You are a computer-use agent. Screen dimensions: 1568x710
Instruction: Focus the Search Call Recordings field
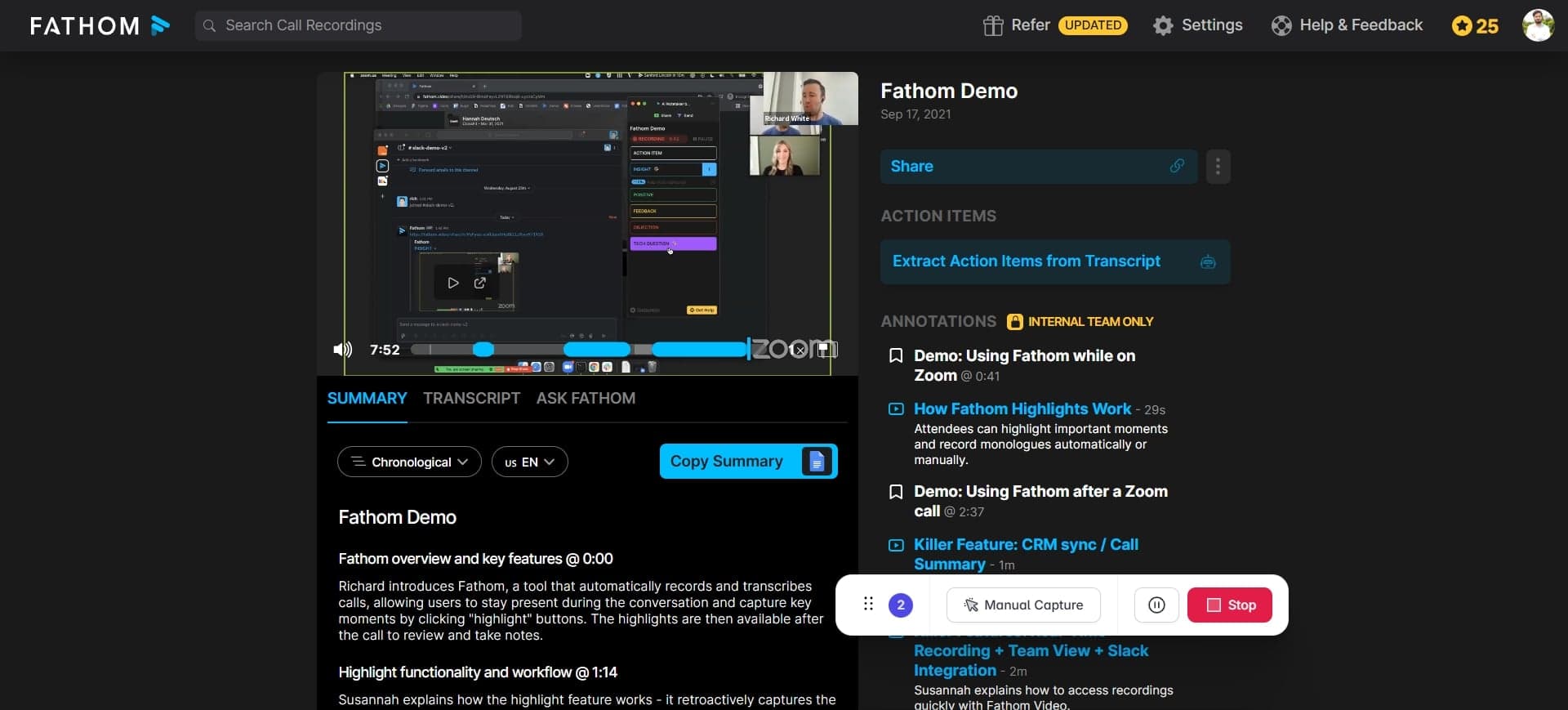click(359, 25)
